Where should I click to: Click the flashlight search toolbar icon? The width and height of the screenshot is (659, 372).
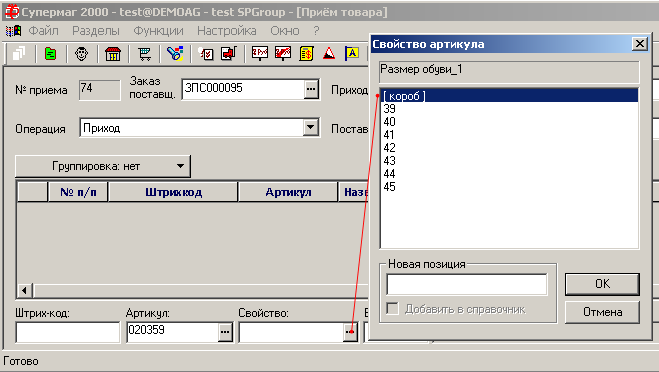coord(175,54)
